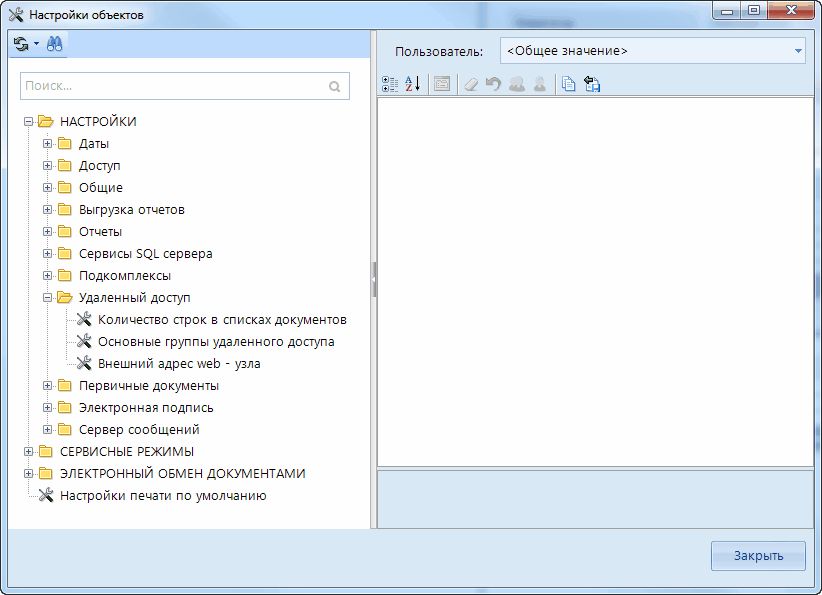Click the save with arrow icon
822x595 pixels.
(592, 85)
